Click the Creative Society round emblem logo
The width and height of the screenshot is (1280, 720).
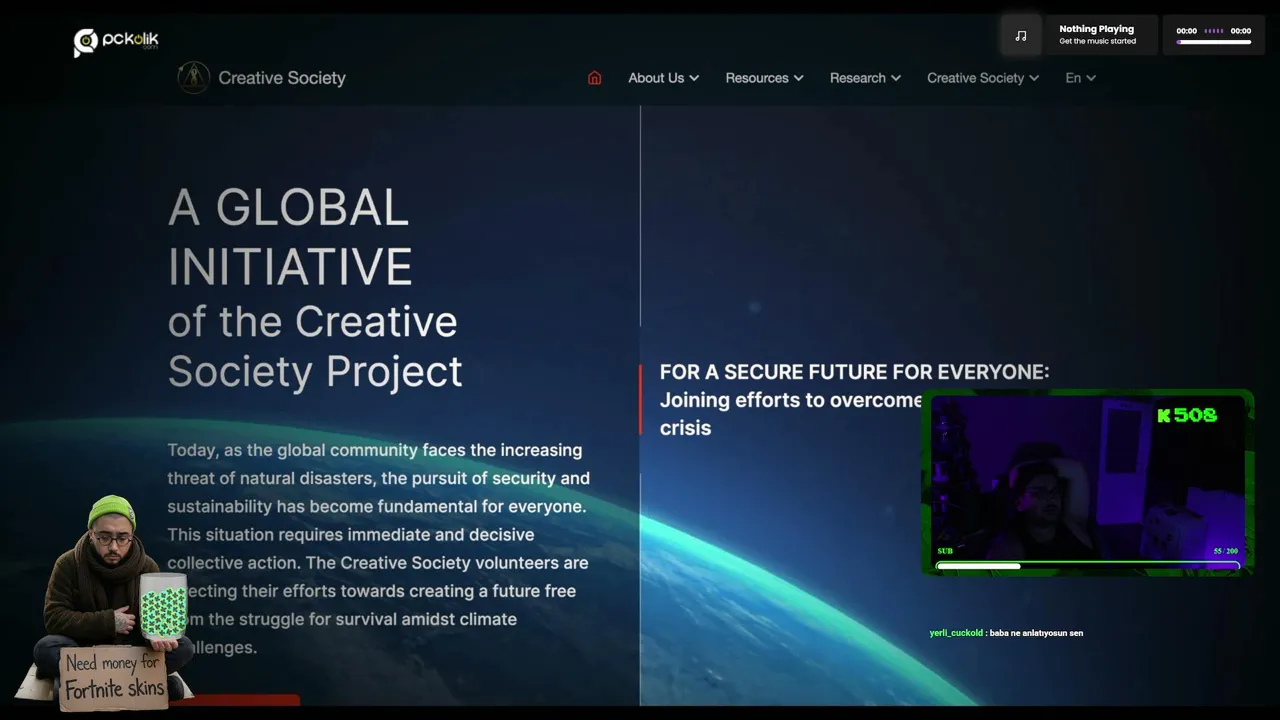tap(193, 77)
